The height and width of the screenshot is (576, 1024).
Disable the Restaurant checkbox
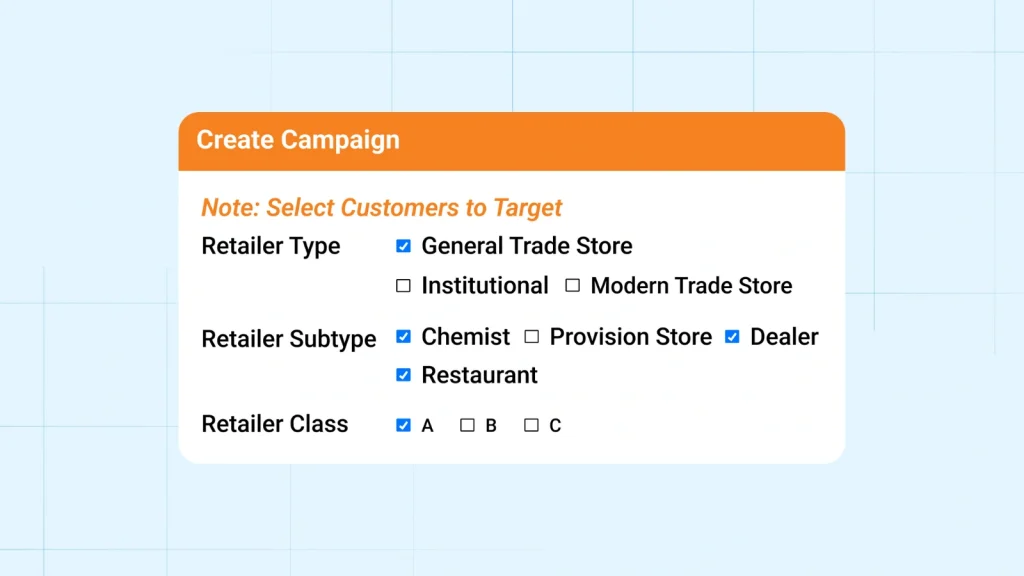coord(403,375)
